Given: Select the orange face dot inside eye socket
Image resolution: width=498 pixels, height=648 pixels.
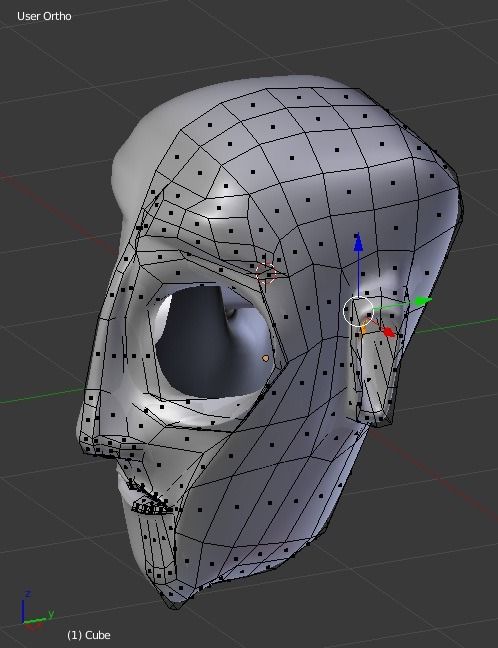Looking at the screenshot, I should pyautogui.click(x=265, y=358).
